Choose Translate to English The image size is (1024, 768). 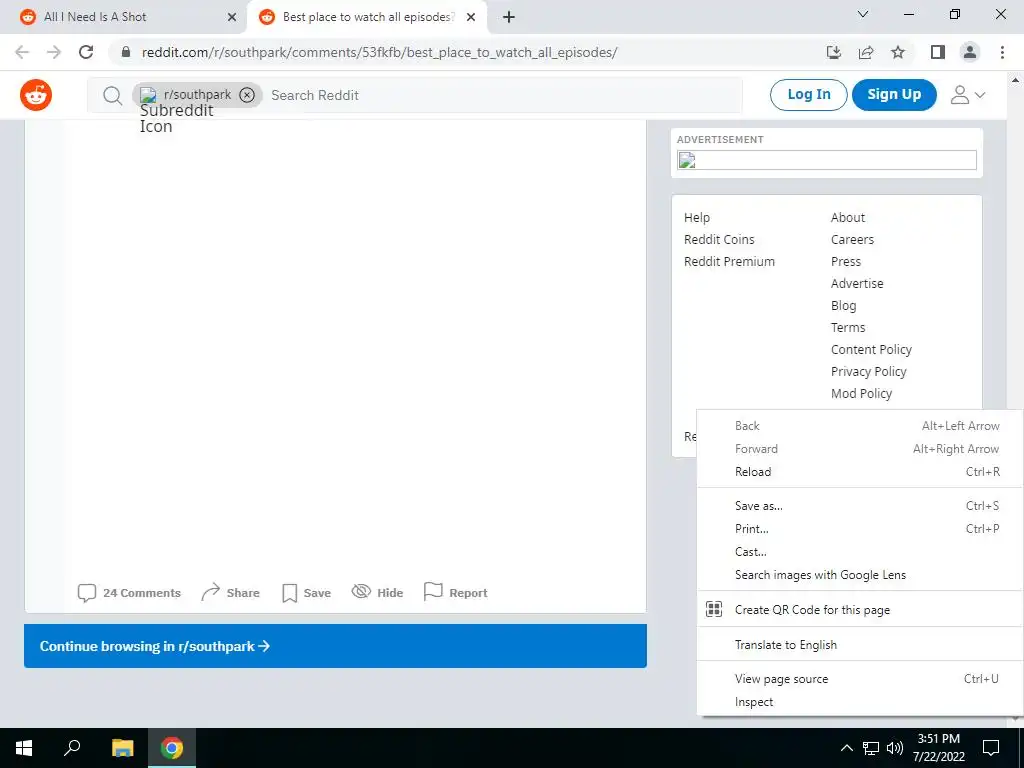coord(859,645)
